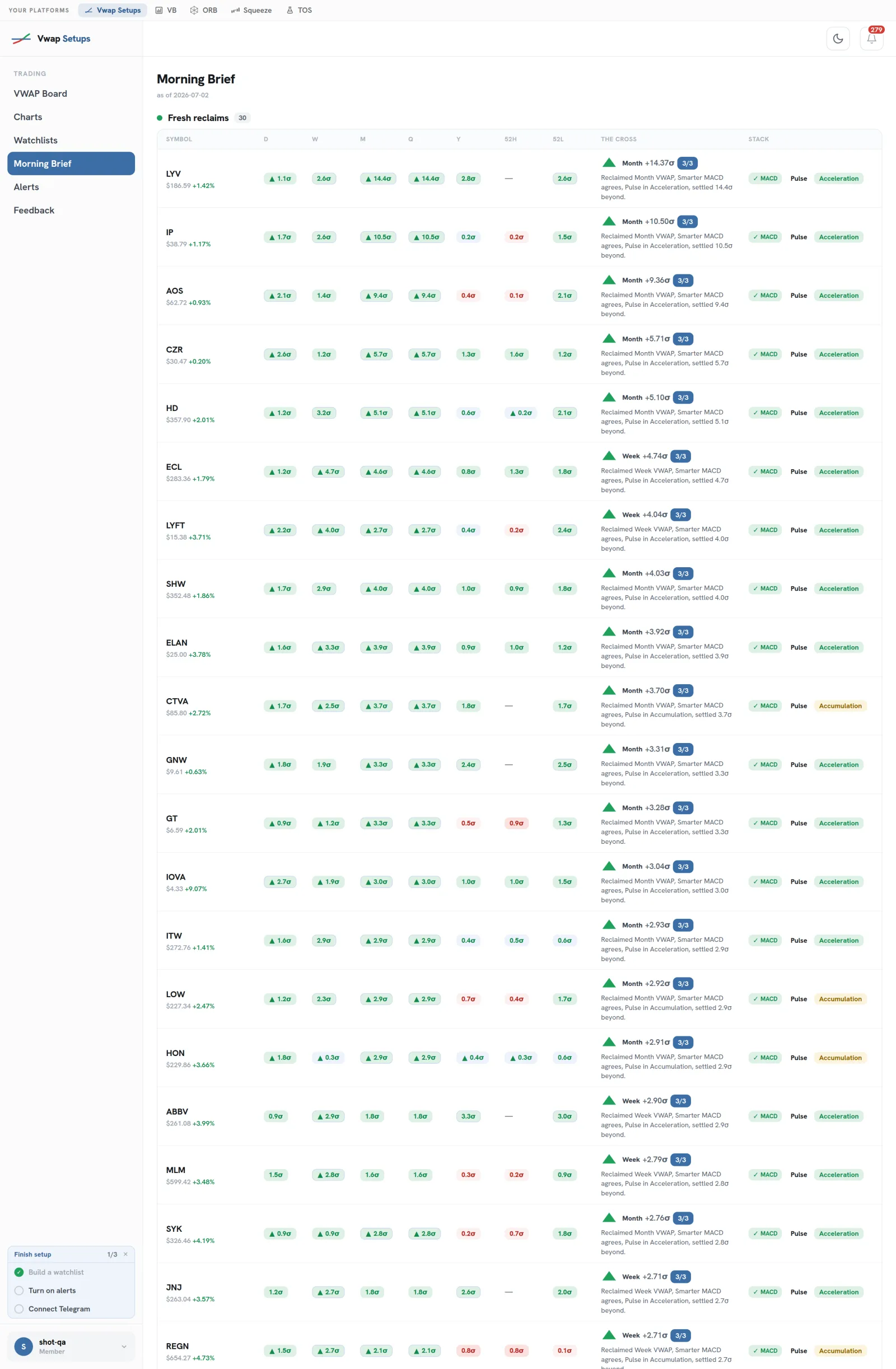Toggle dark mode moon icon
Image resolution: width=896 pixels, height=1369 pixels.
click(837, 39)
